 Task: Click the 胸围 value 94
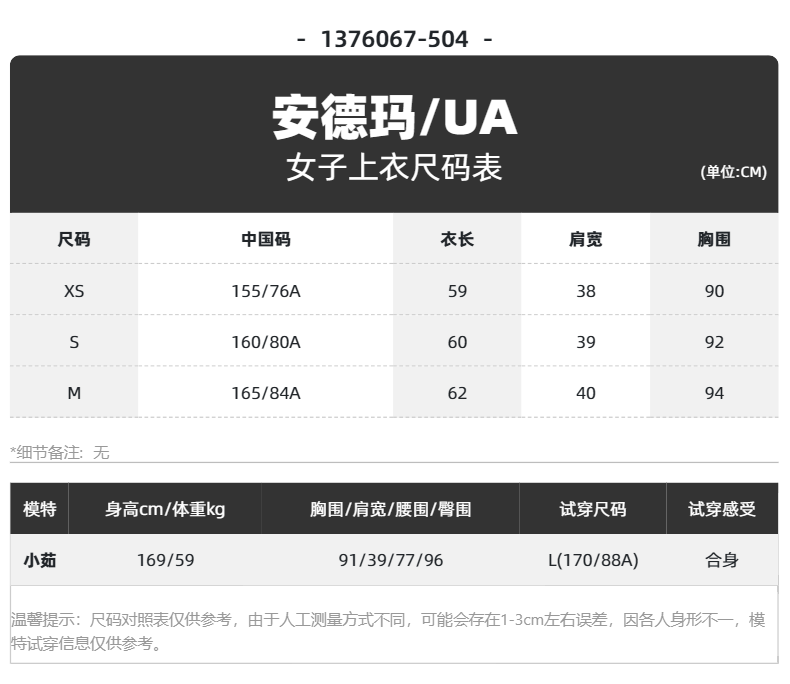[x=714, y=393]
